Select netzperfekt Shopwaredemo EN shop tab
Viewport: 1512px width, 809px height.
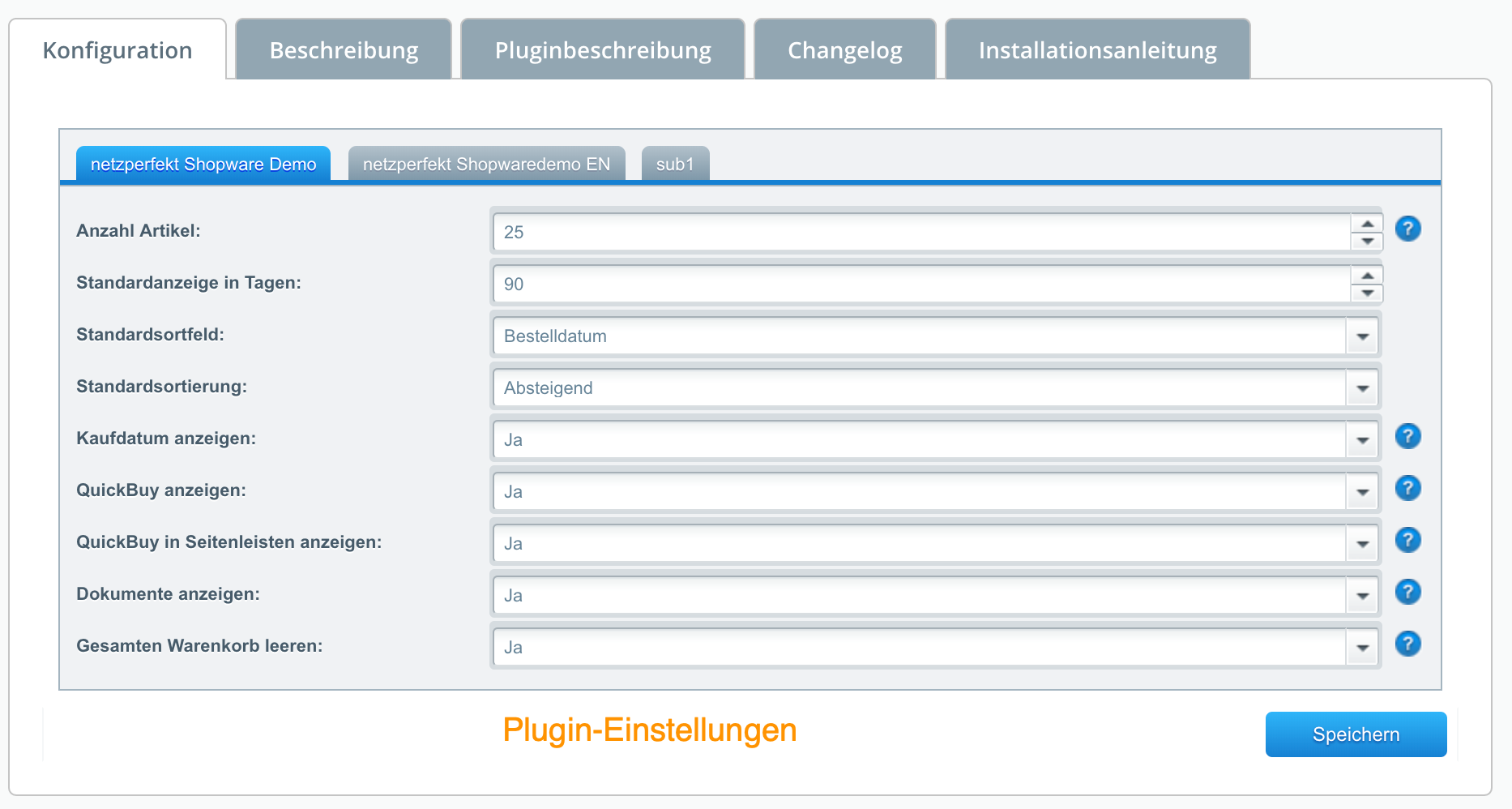click(486, 164)
